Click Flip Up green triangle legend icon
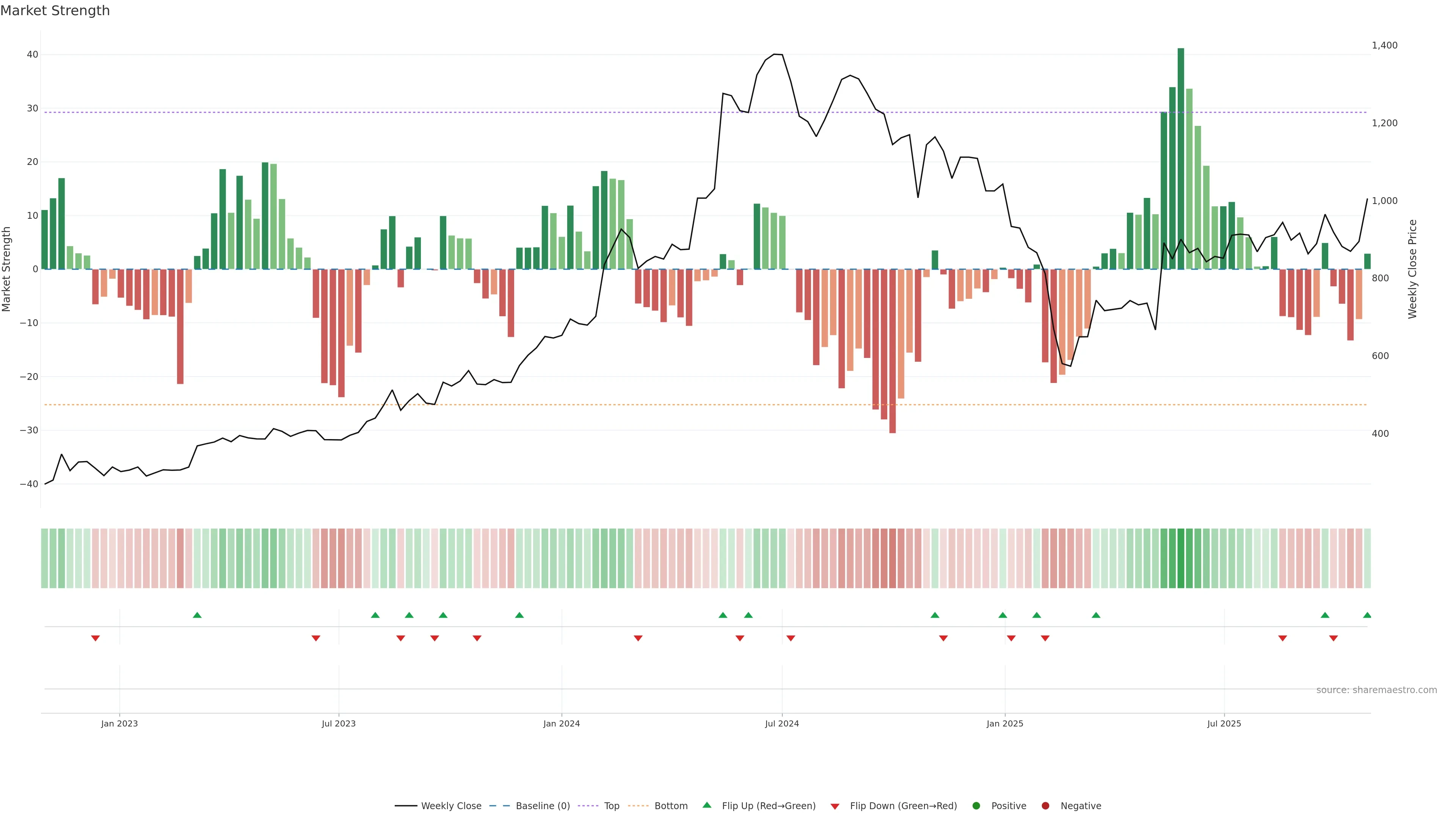1456x819 pixels. pyautogui.click(x=706, y=805)
